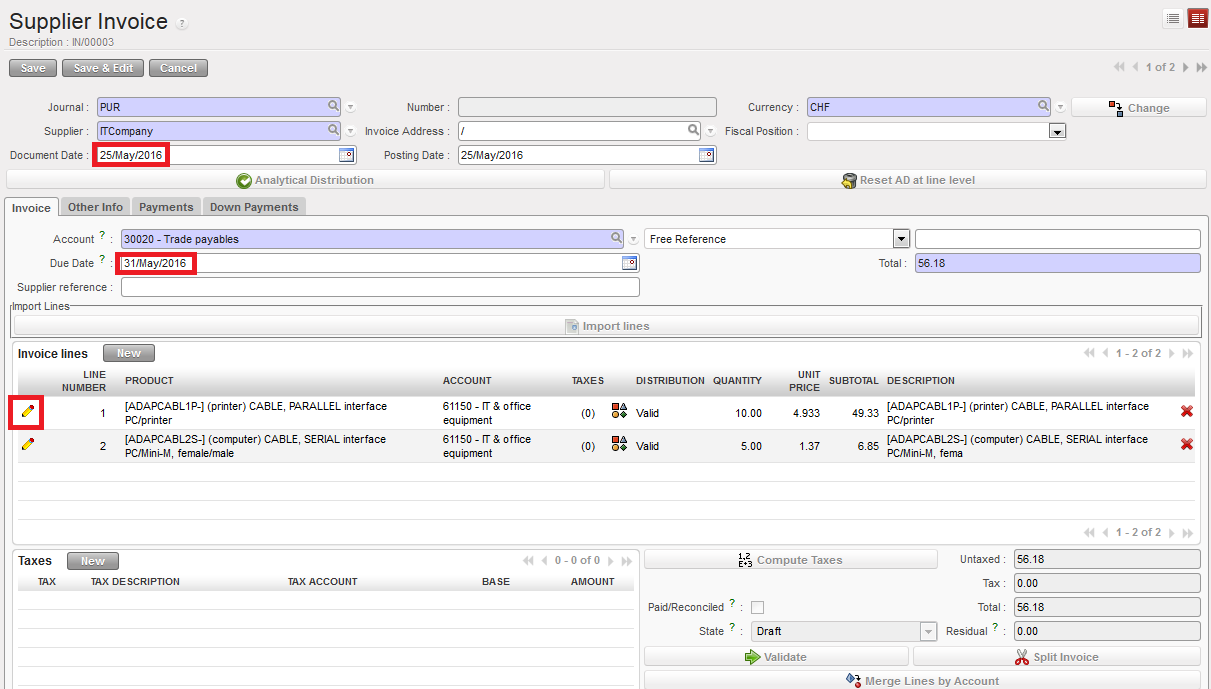Click Save & Edit button

pos(103,68)
